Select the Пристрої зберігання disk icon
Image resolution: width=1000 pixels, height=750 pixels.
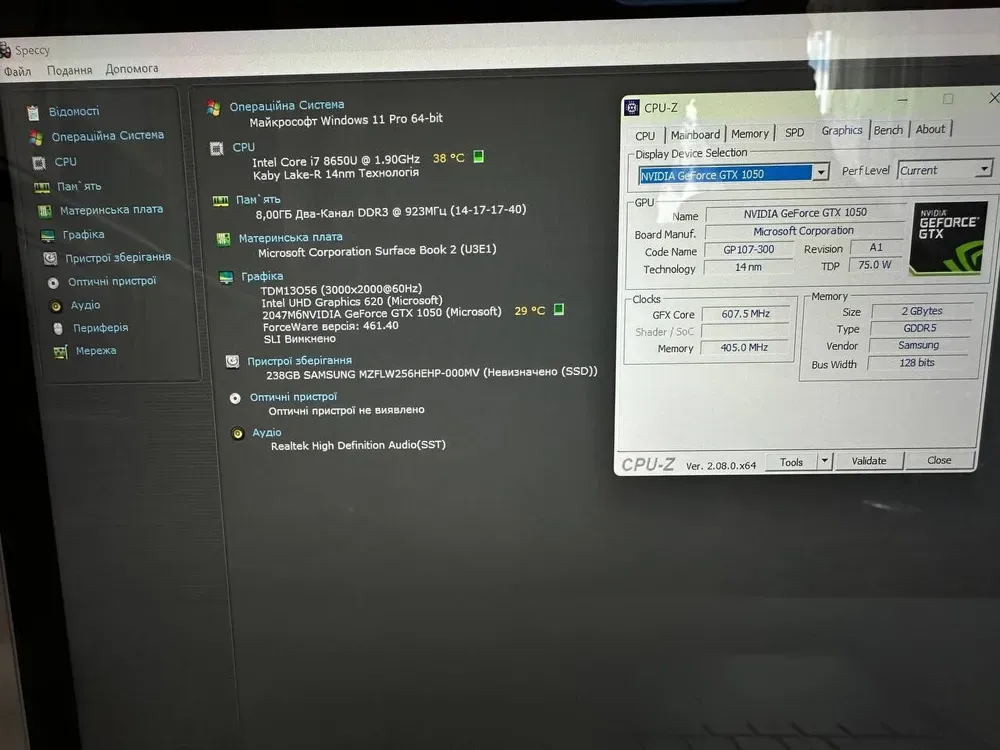coord(50,258)
